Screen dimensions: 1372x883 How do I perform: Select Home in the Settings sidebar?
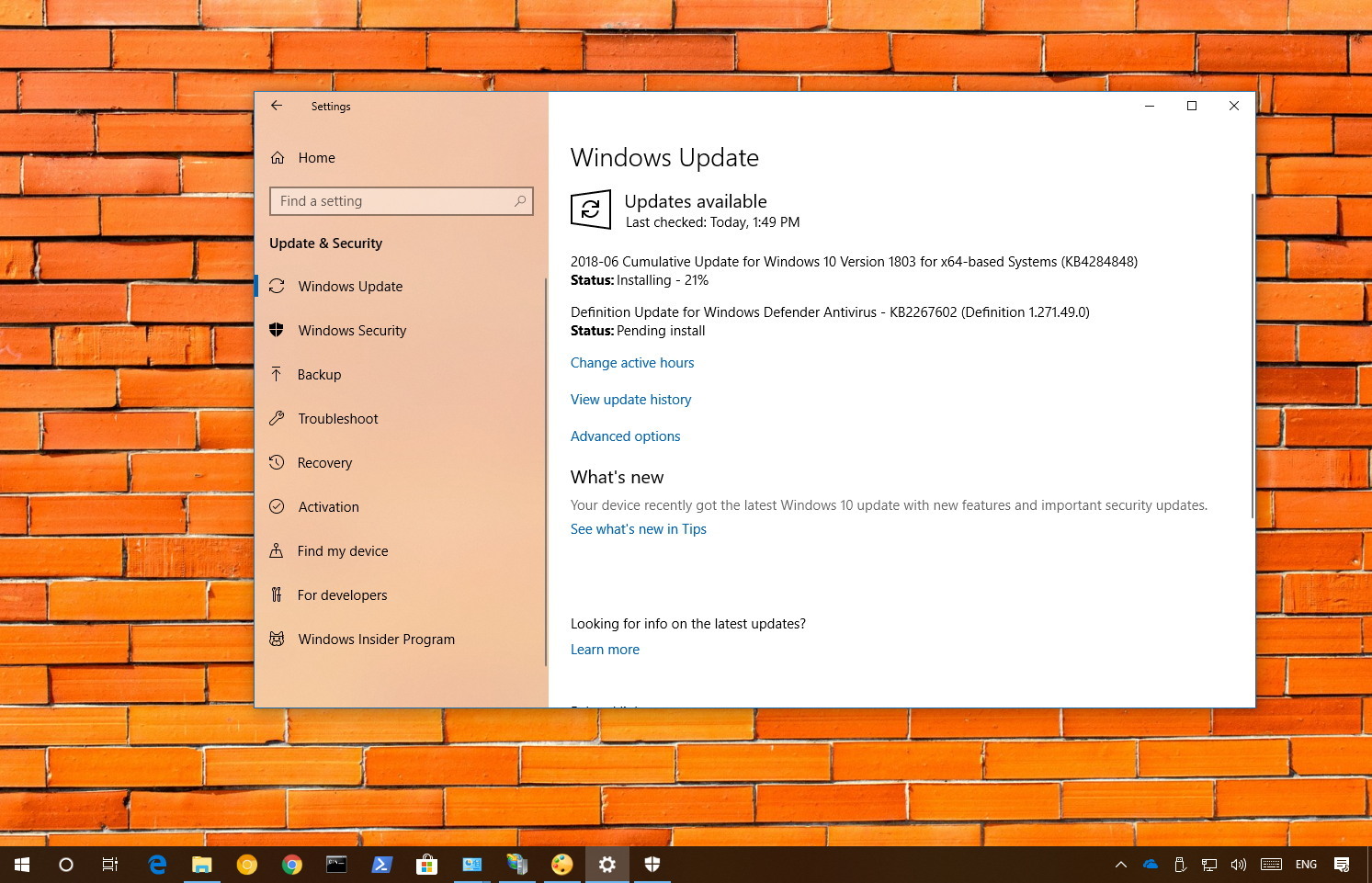[x=316, y=157]
